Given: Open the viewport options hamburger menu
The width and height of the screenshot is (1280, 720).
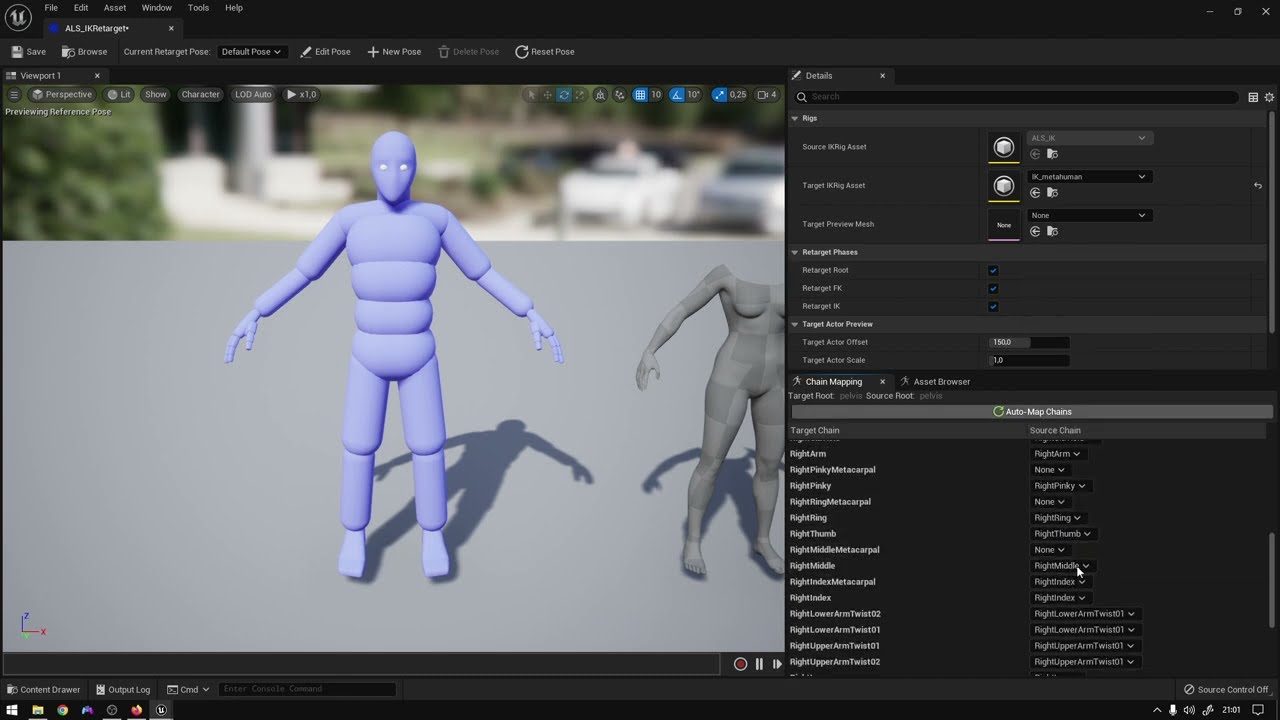Looking at the screenshot, I should (x=14, y=95).
